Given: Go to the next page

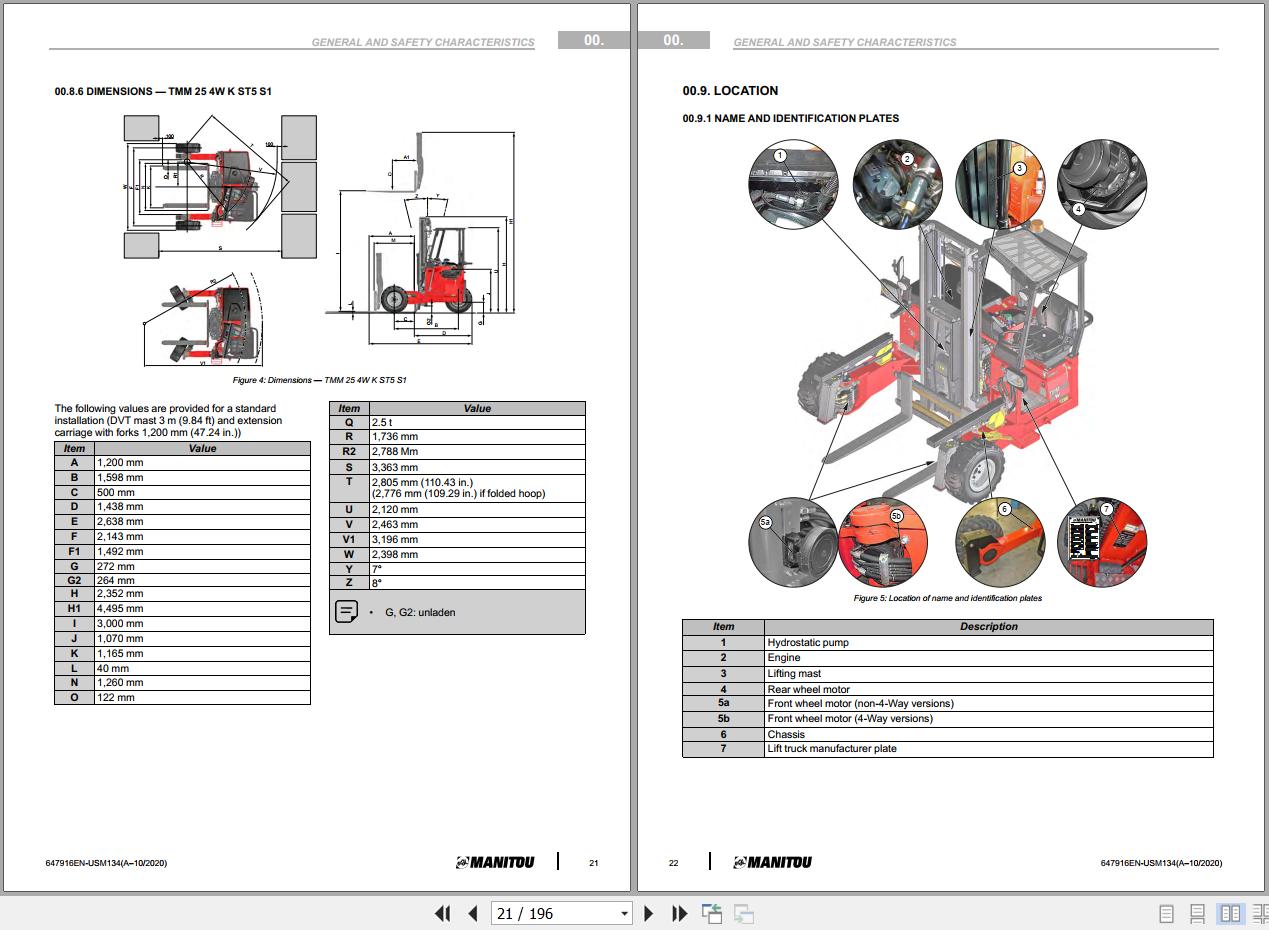Looking at the screenshot, I should pyautogui.click(x=649, y=913).
